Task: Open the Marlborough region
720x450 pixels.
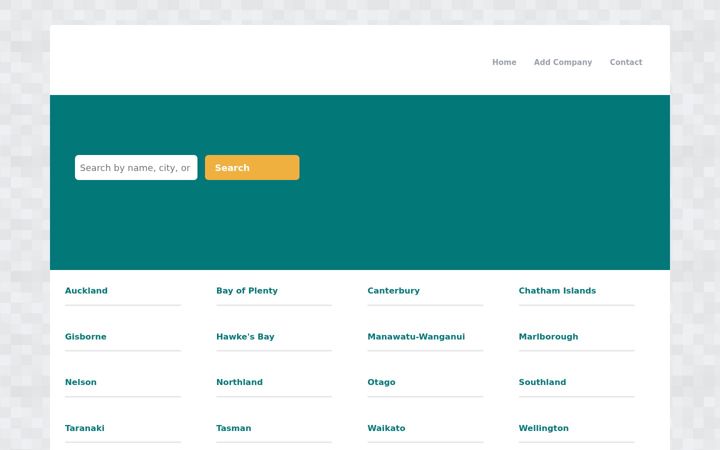Action: pos(548,337)
